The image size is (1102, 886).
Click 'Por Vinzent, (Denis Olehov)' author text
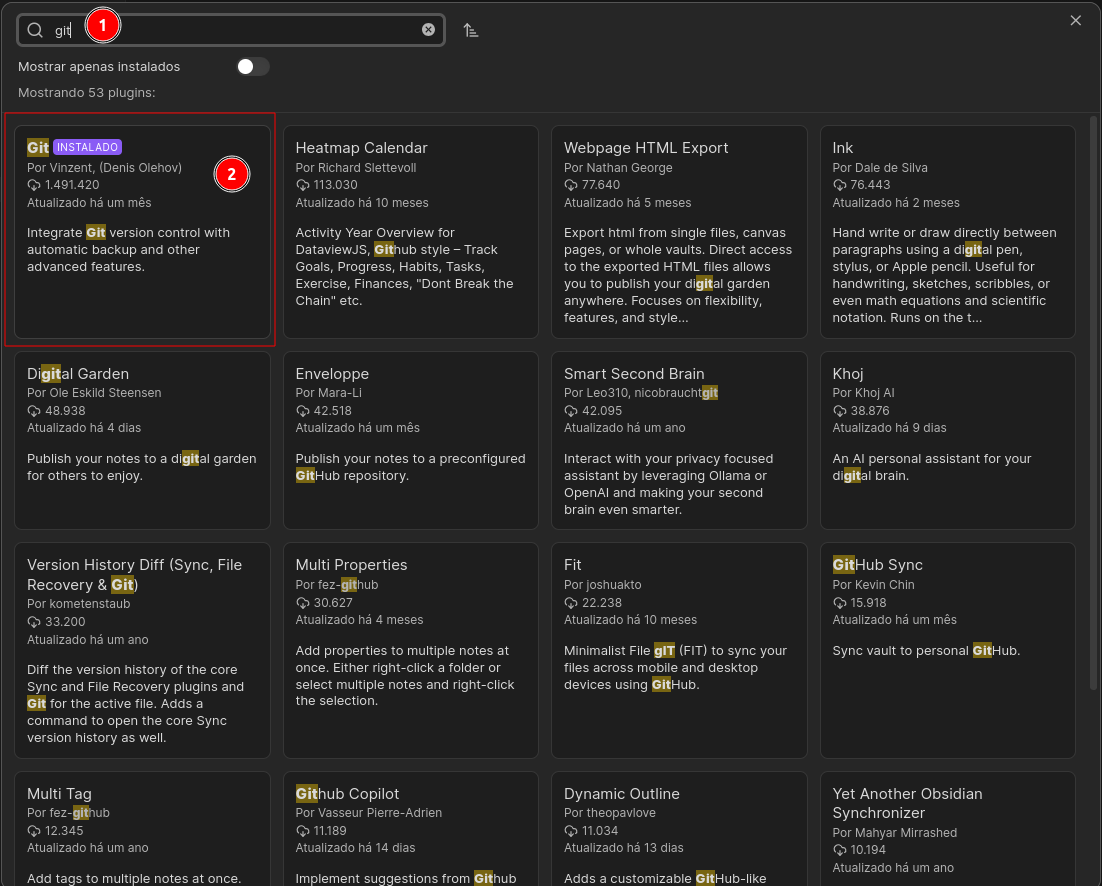point(104,168)
